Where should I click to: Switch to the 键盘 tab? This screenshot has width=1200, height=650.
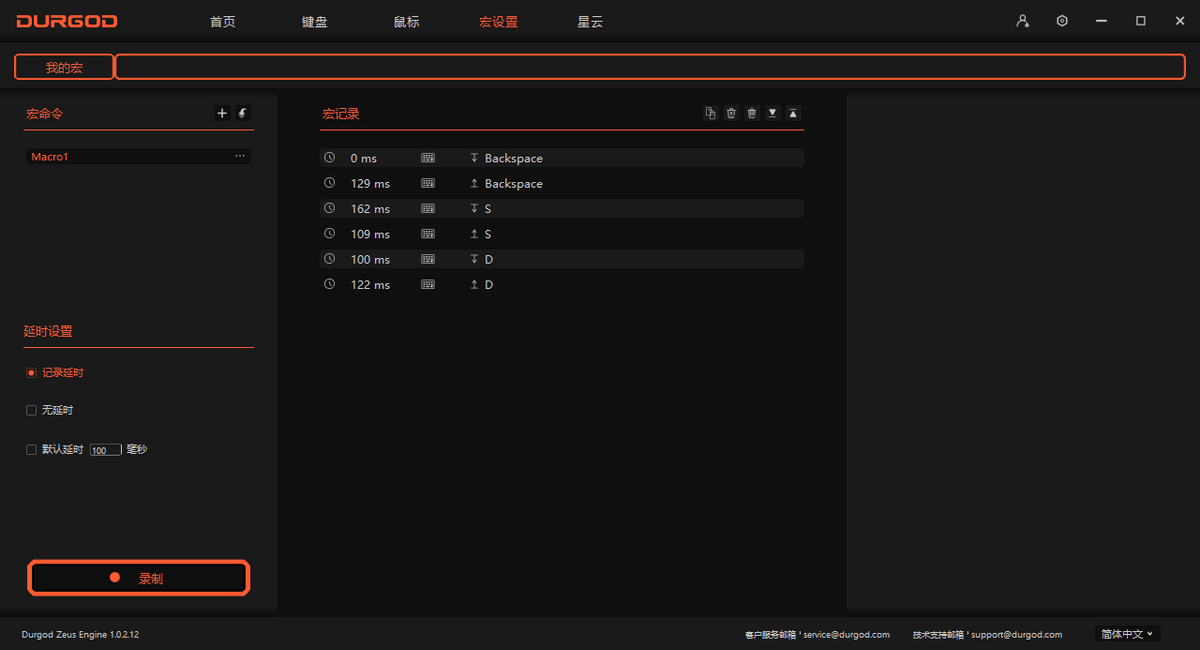314,21
